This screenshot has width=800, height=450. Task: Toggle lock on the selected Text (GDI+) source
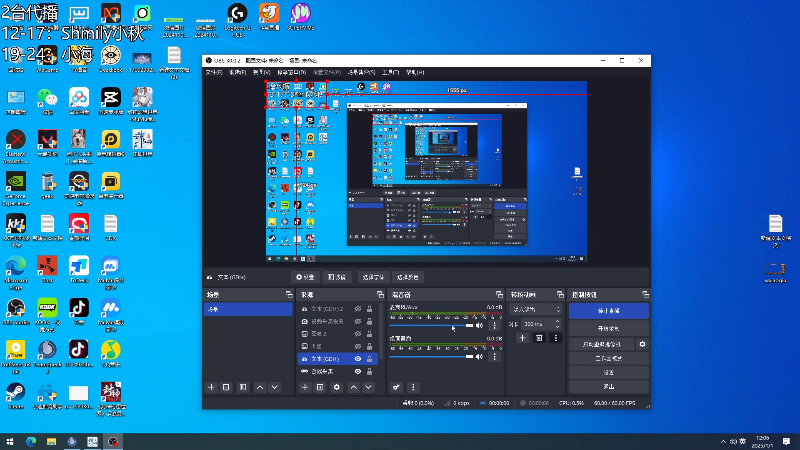[369, 359]
